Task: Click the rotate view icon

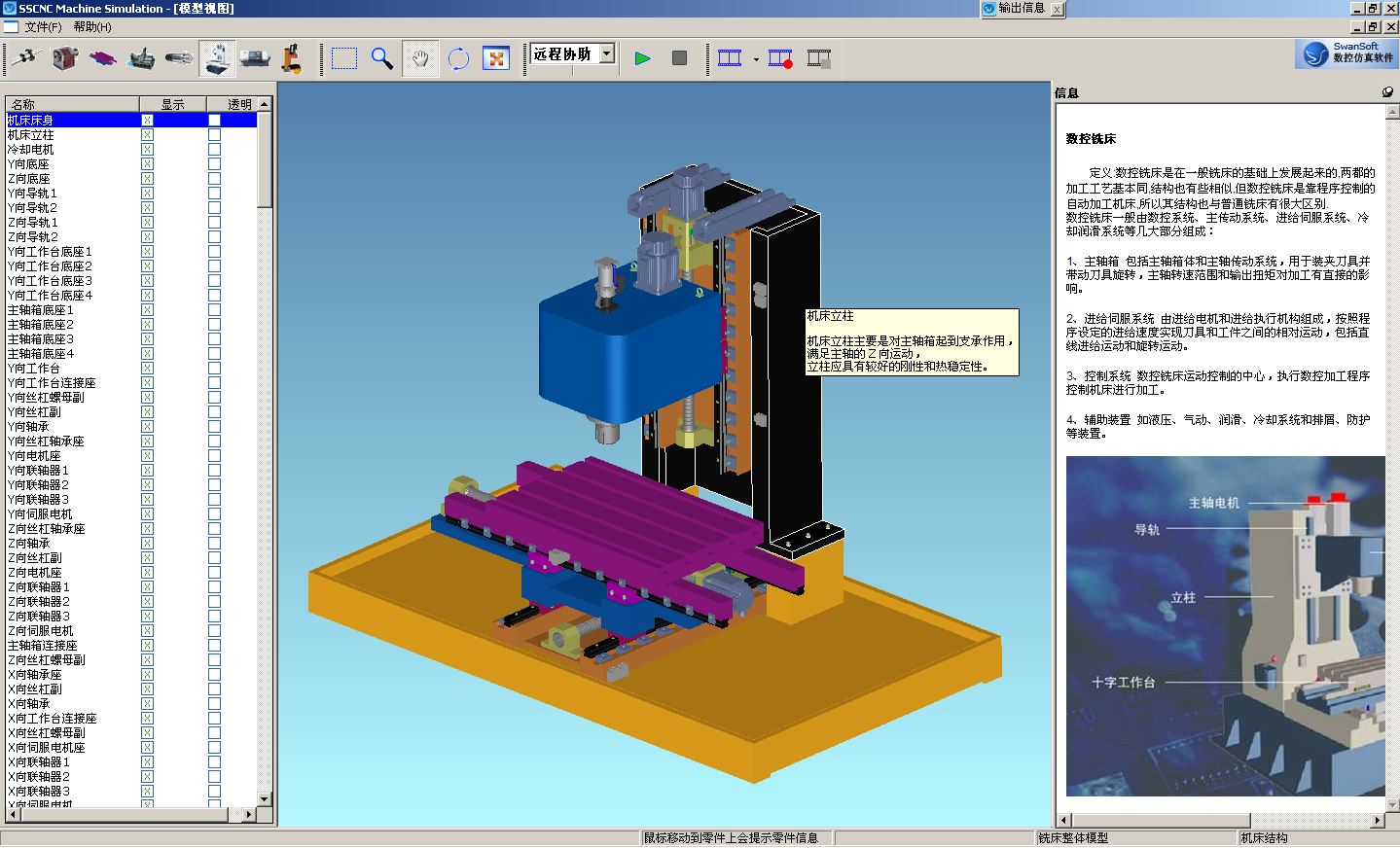Action: pos(458,58)
